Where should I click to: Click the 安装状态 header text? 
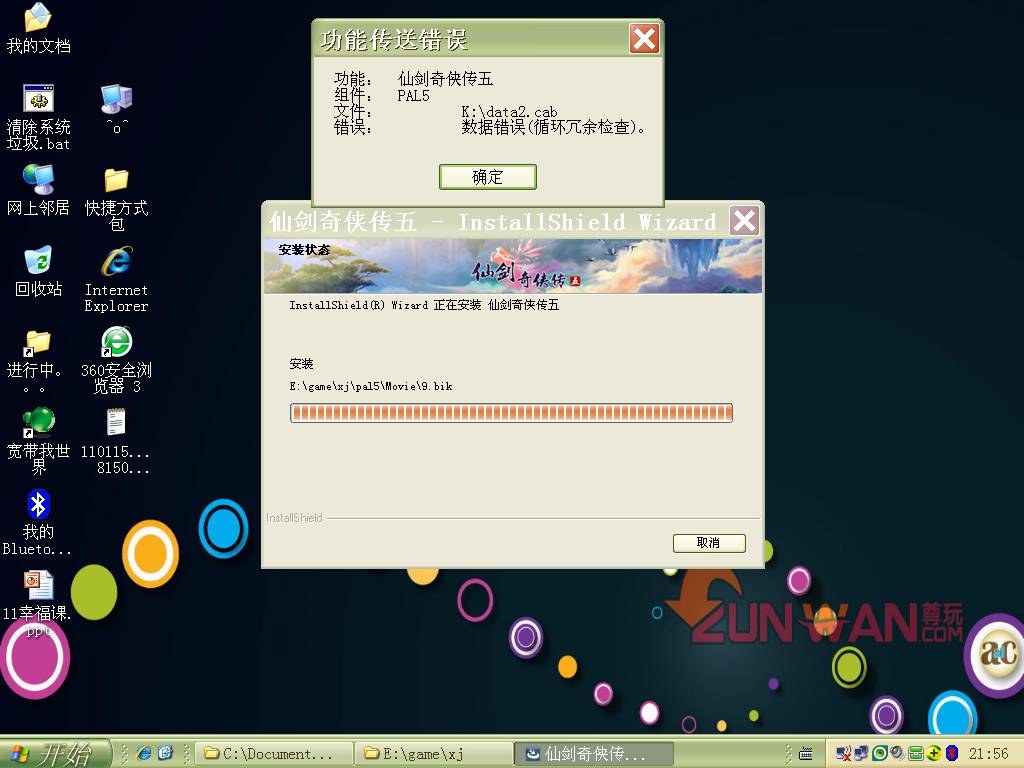304,249
